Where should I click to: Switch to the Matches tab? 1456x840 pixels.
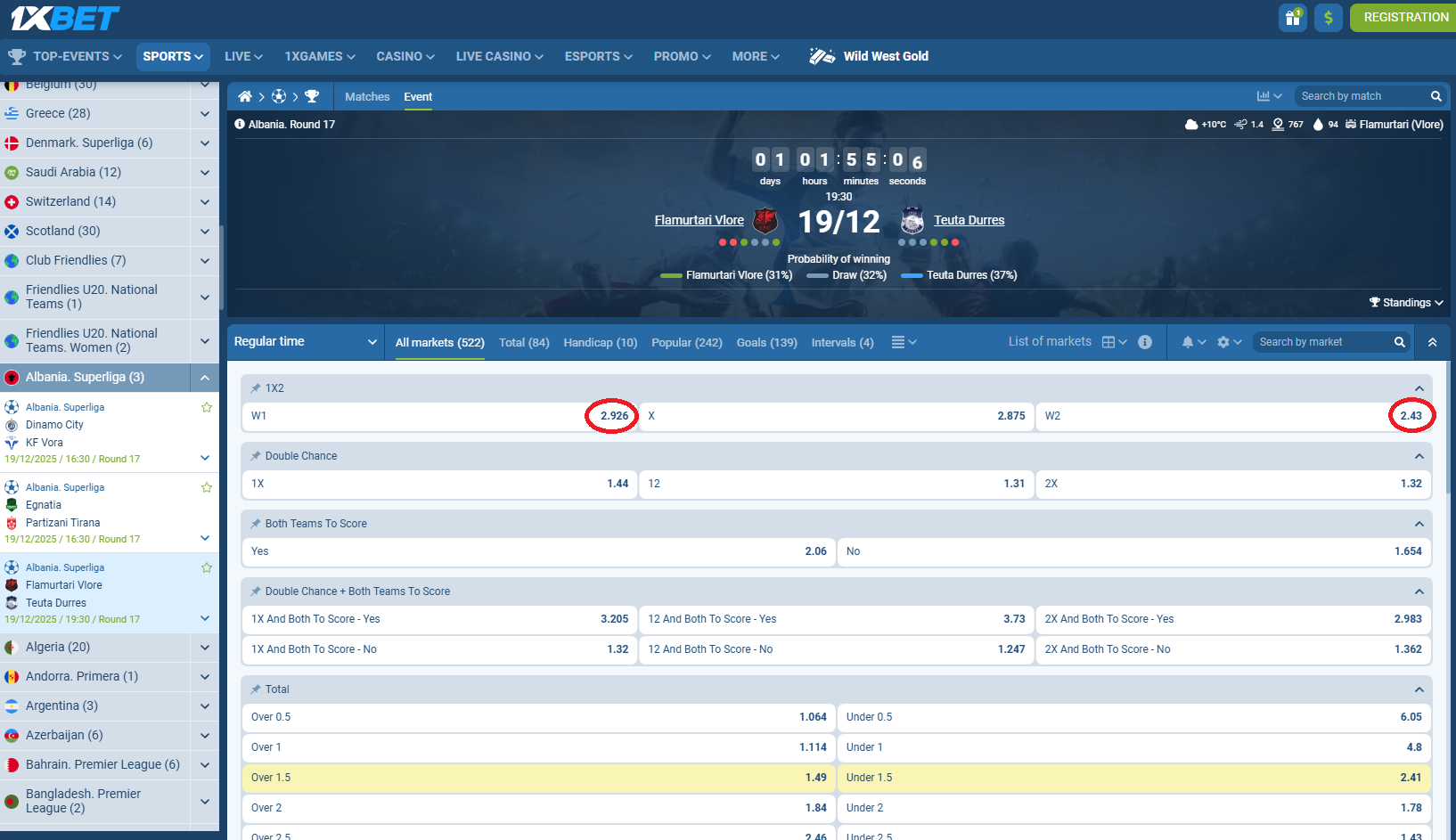pyautogui.click(x=367, y=96)
